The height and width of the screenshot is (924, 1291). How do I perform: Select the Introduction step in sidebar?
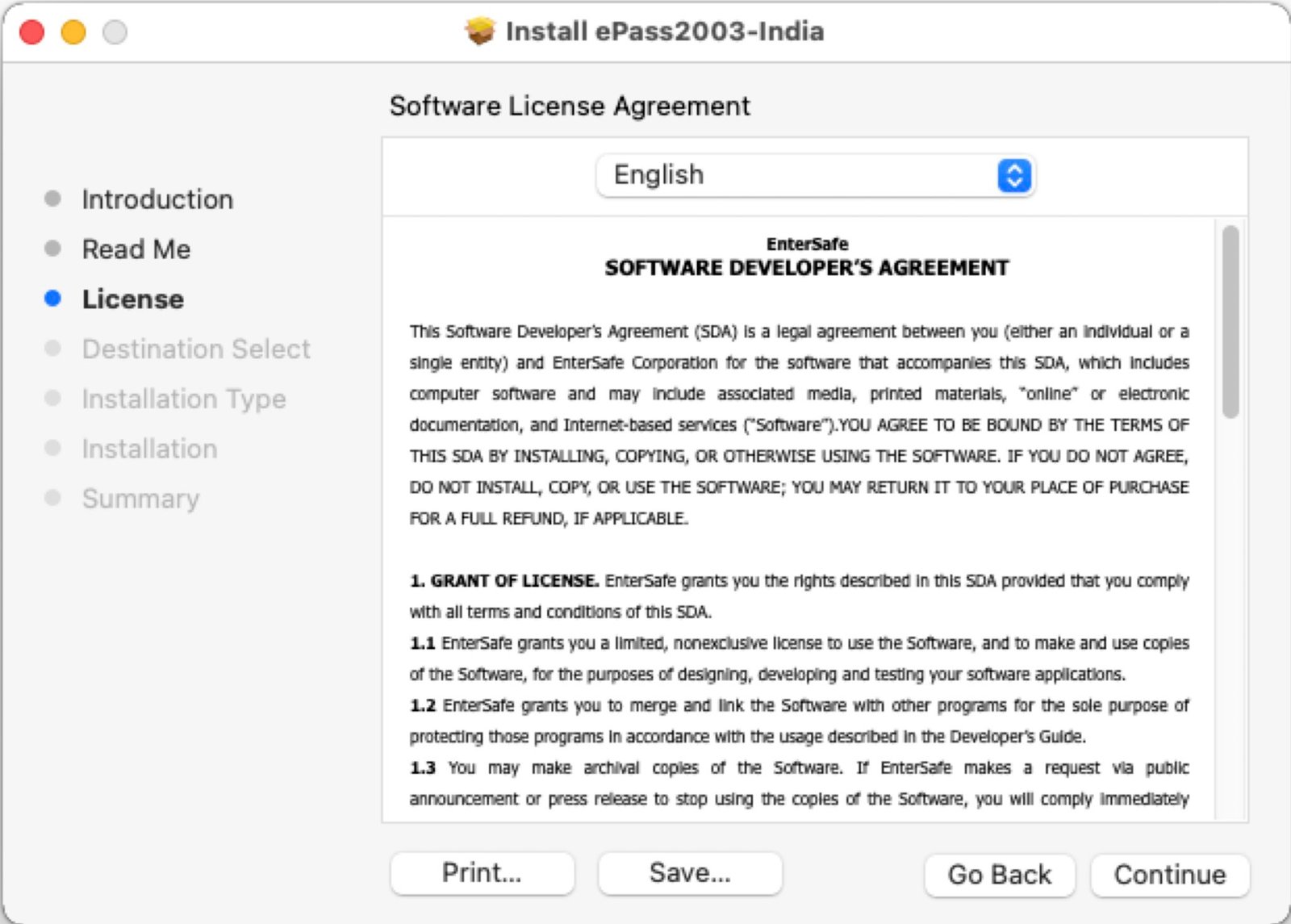[x=157, y=199]
